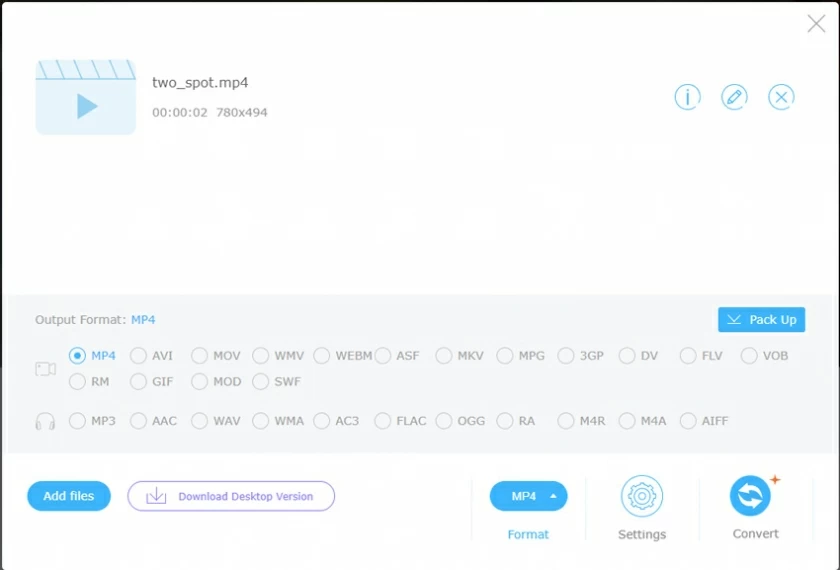Open the MP4 format dropdown
Image resolution: width=840 pixels, height=570 pixels.
(528, 496)
